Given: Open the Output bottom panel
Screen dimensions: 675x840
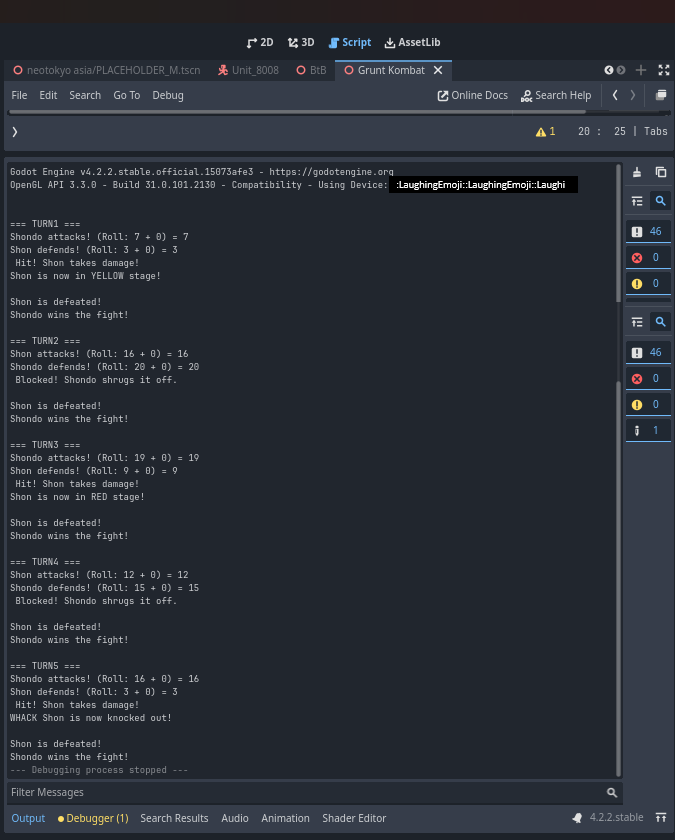Looking at the screenshot, I should tap(28, 818).
